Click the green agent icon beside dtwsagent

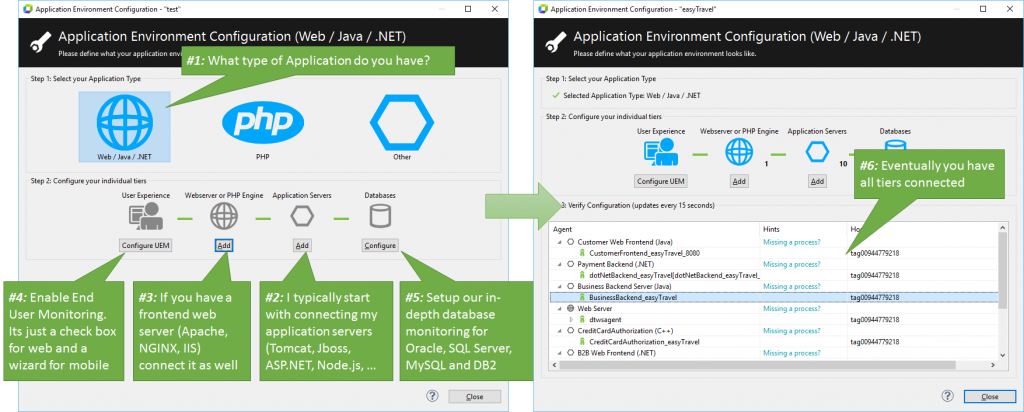point(582,319)
